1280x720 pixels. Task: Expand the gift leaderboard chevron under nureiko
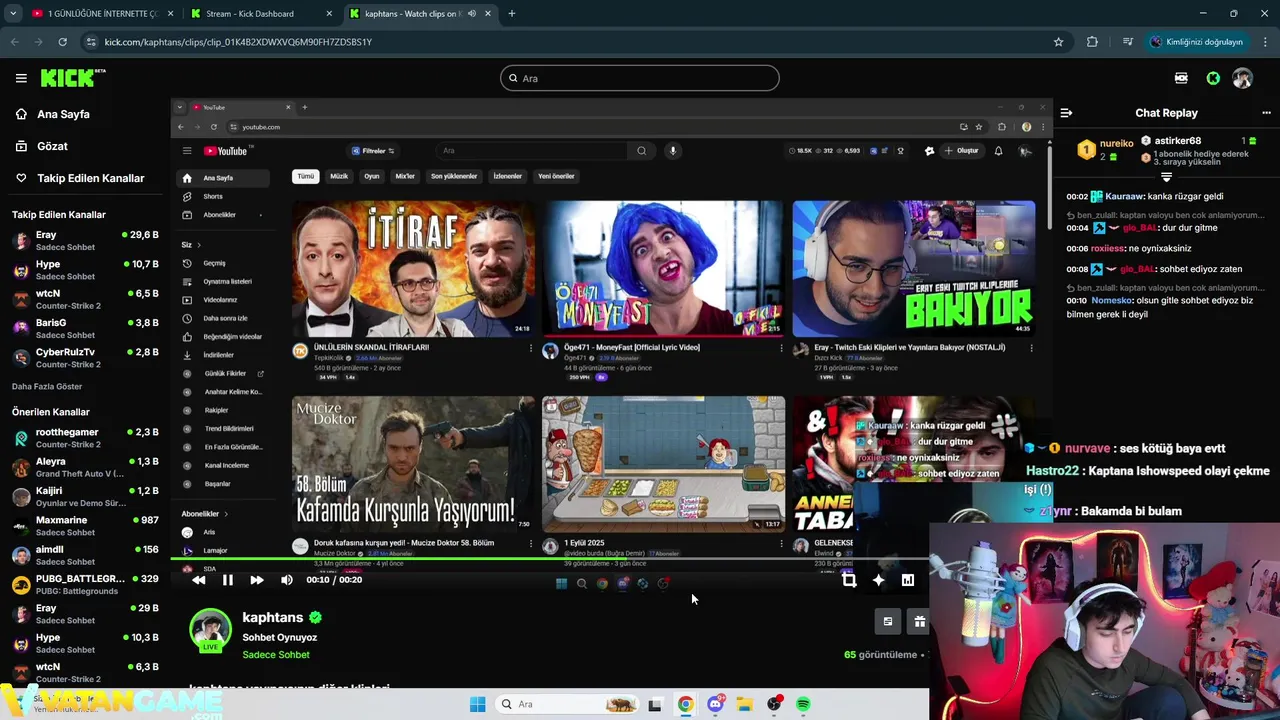[1166, 177]
